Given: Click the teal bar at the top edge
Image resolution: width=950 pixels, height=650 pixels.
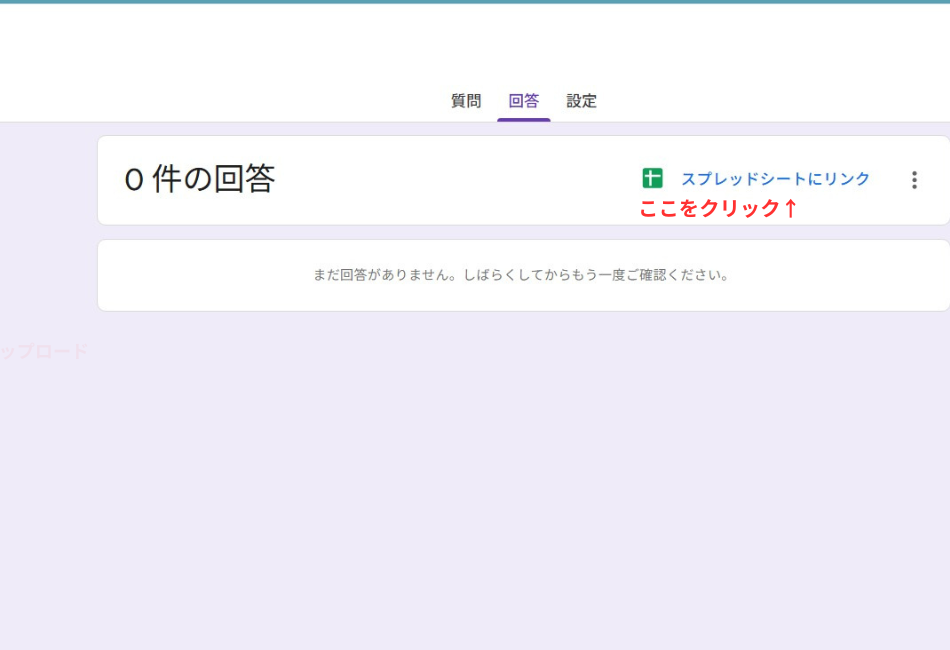Looking at the screenshot, I should pyautogui.click(x=475, y=2).
